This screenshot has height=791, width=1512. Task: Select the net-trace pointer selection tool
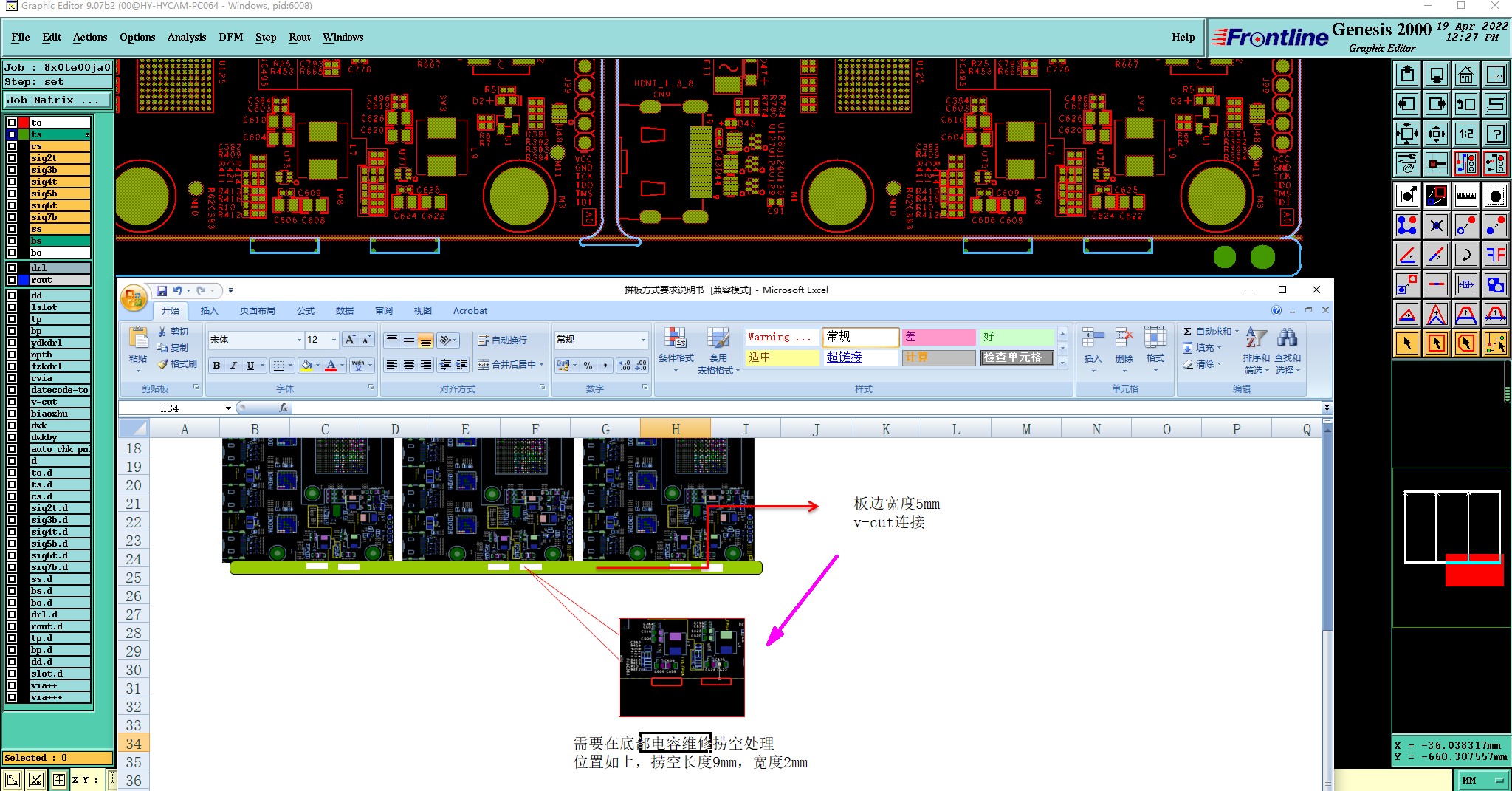pyautogui.click(x=1496, y=343)
